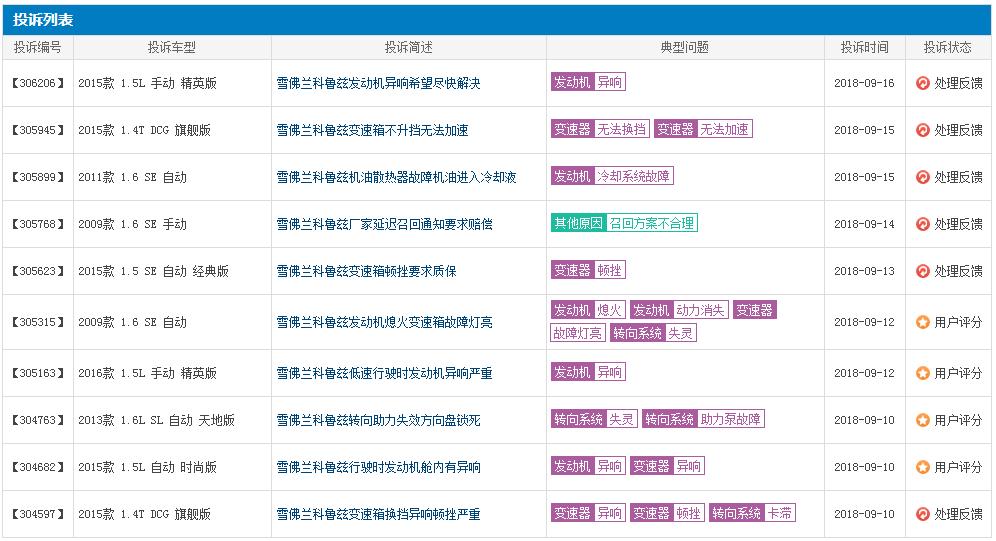The height and width of the screenshot is (541, 996).
Task: Click the 变速器 顿挫 tag in row 304597
Action: 668,513
